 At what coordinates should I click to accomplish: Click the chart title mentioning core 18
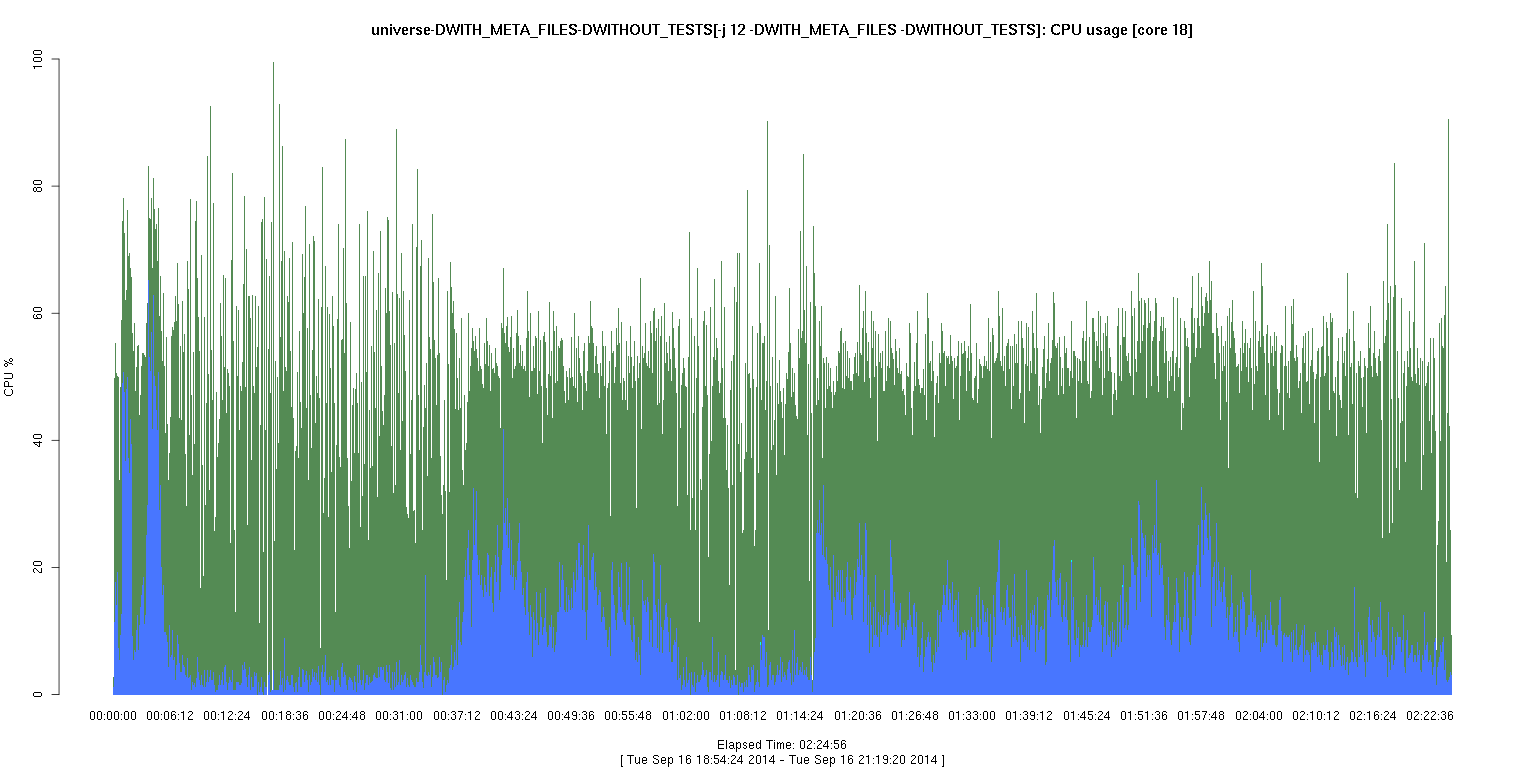tap(781, 30)
